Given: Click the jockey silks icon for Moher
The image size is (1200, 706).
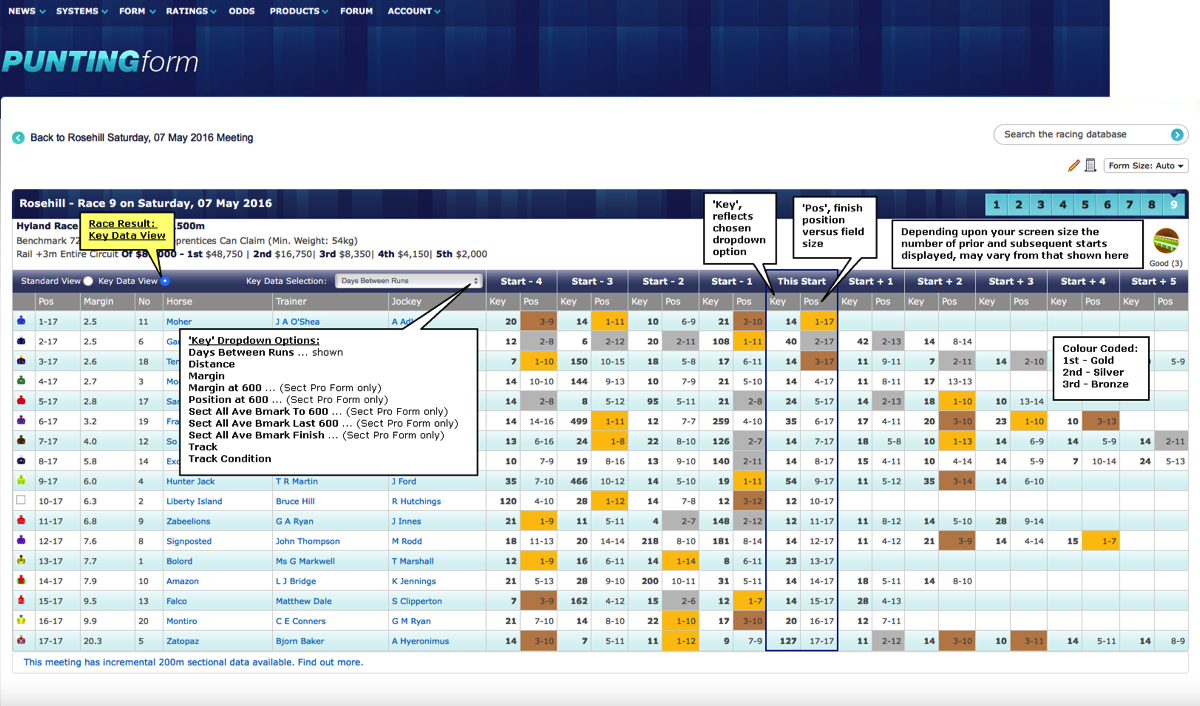Looking at the screenshot, I should [x=21, y=321].
